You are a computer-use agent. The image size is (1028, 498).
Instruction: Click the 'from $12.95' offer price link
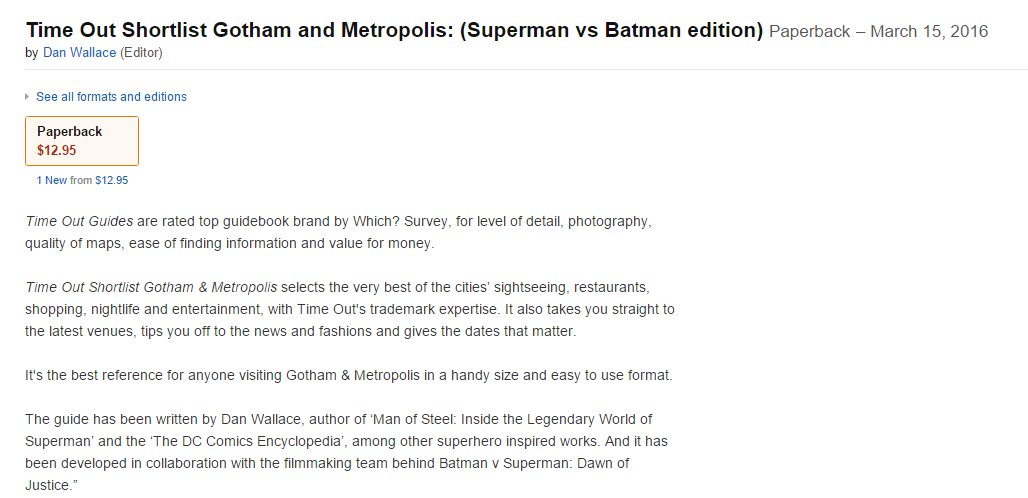tap(99, 180)
